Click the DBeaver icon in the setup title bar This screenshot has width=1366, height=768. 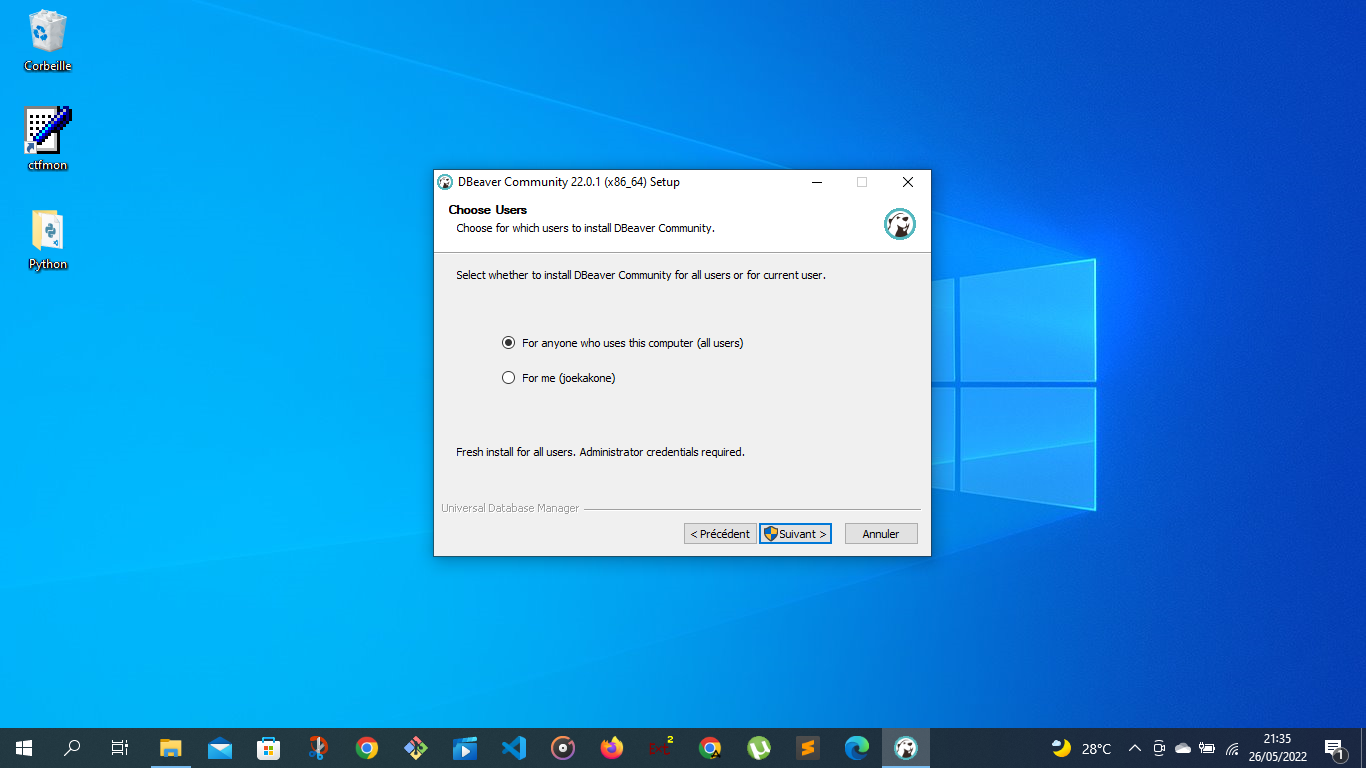pyautogui.click(x=445, y=182)
